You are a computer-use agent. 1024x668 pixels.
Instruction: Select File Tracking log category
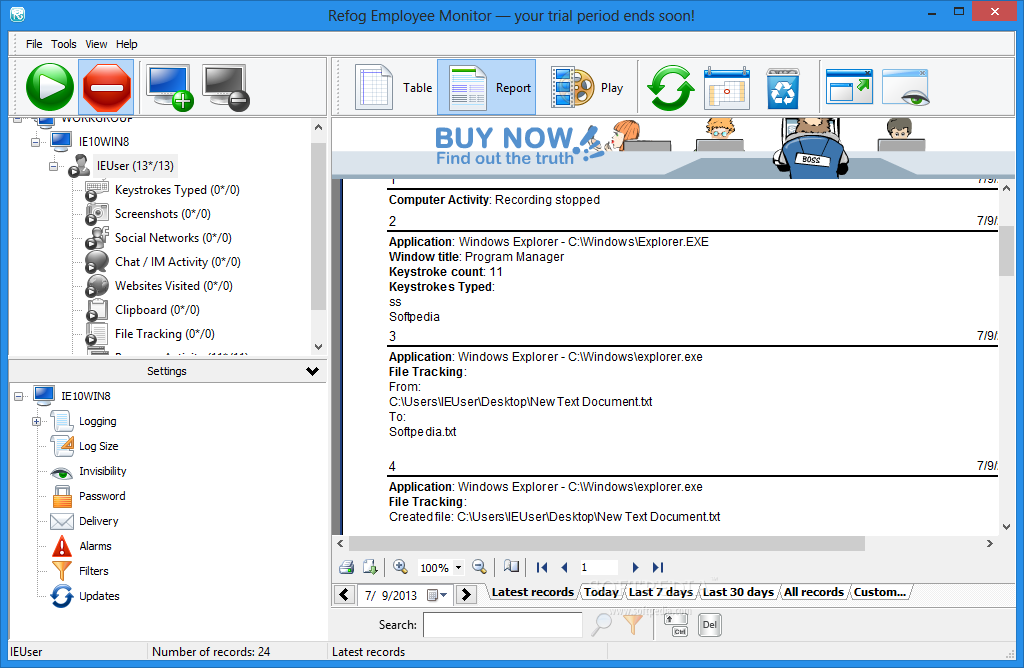pos(165,334)
